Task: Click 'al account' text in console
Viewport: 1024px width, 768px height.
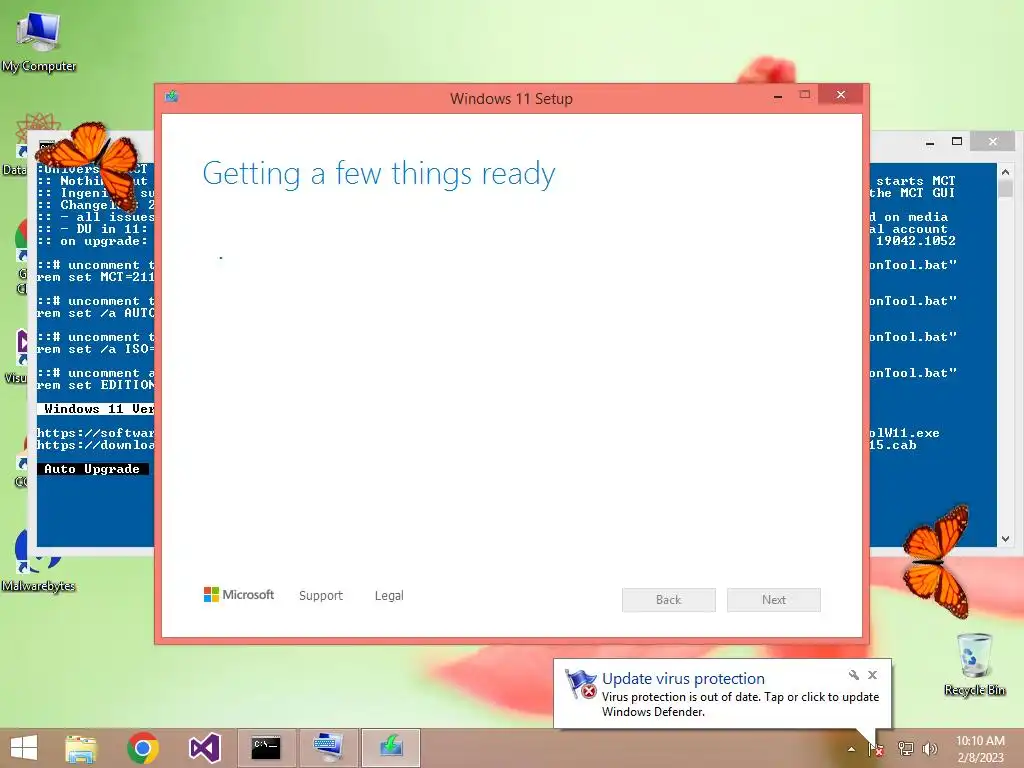Action: (x=908, y=229)
